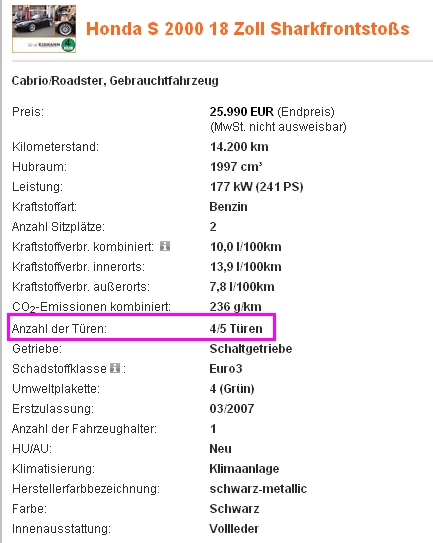Click the Schaltgetriebe transmission value
The image size is (433, 543).
[x=251, y=348]
